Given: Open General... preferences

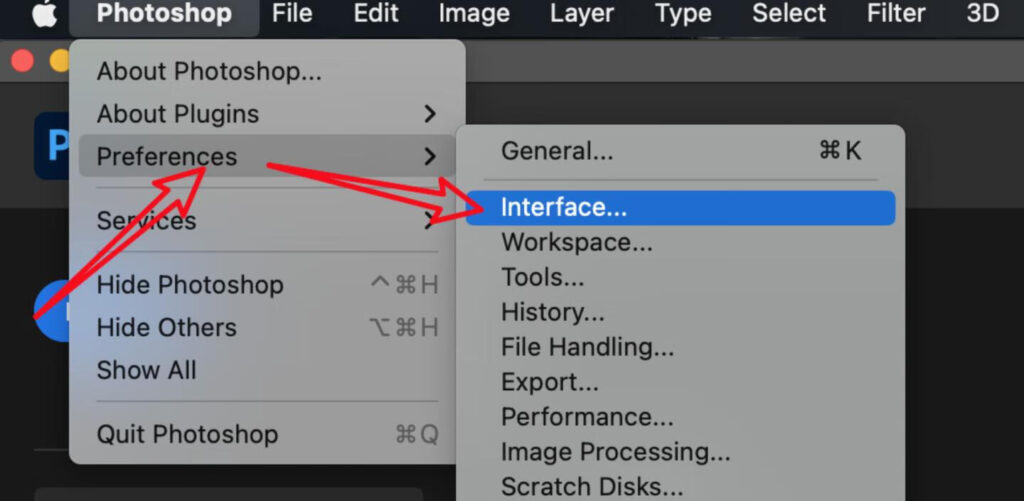Looking at the screenshot, I should [x=680, y=152].
